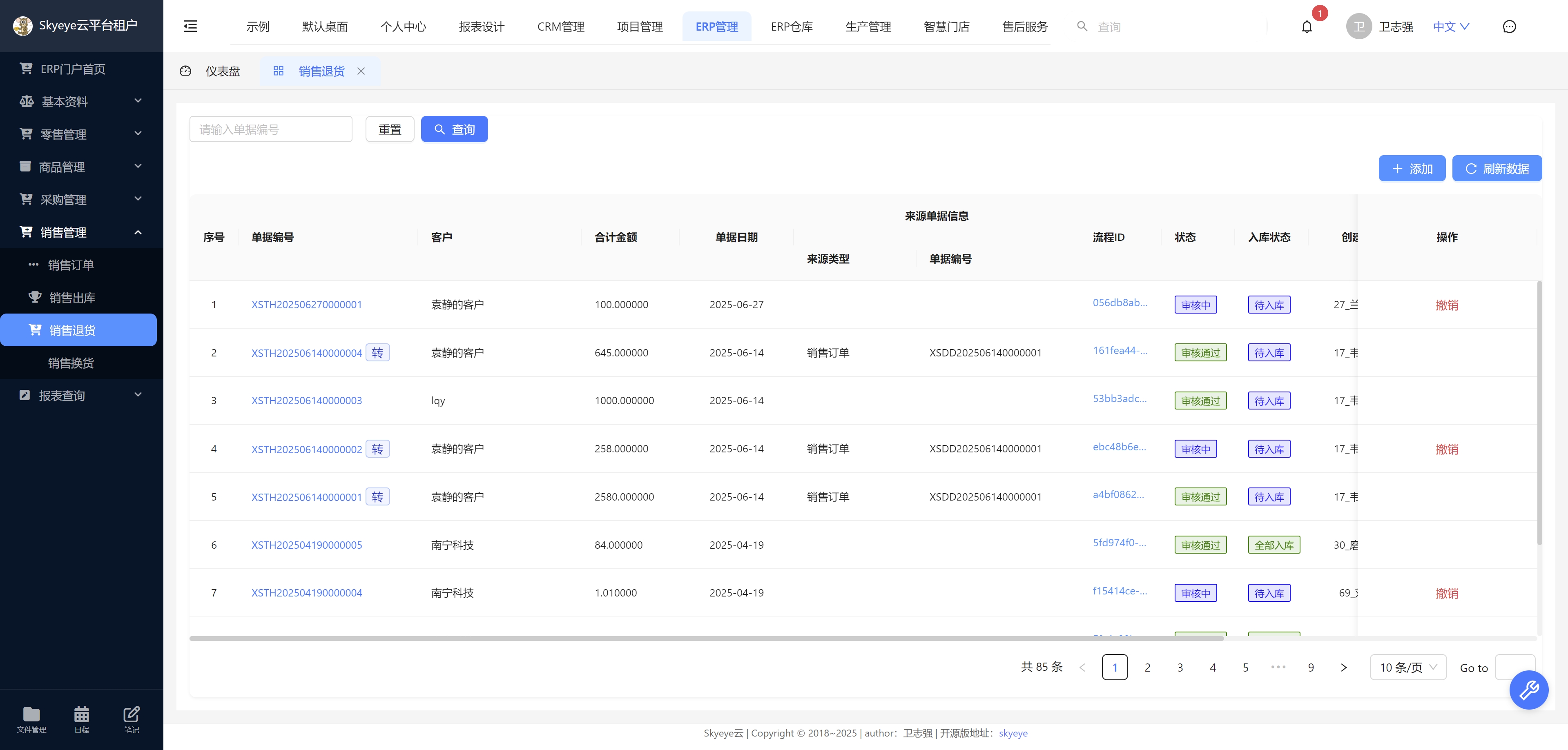Open order XSTH202504190000005
The height and width of the screenshot is (750, 1568).
pos(306,545)
